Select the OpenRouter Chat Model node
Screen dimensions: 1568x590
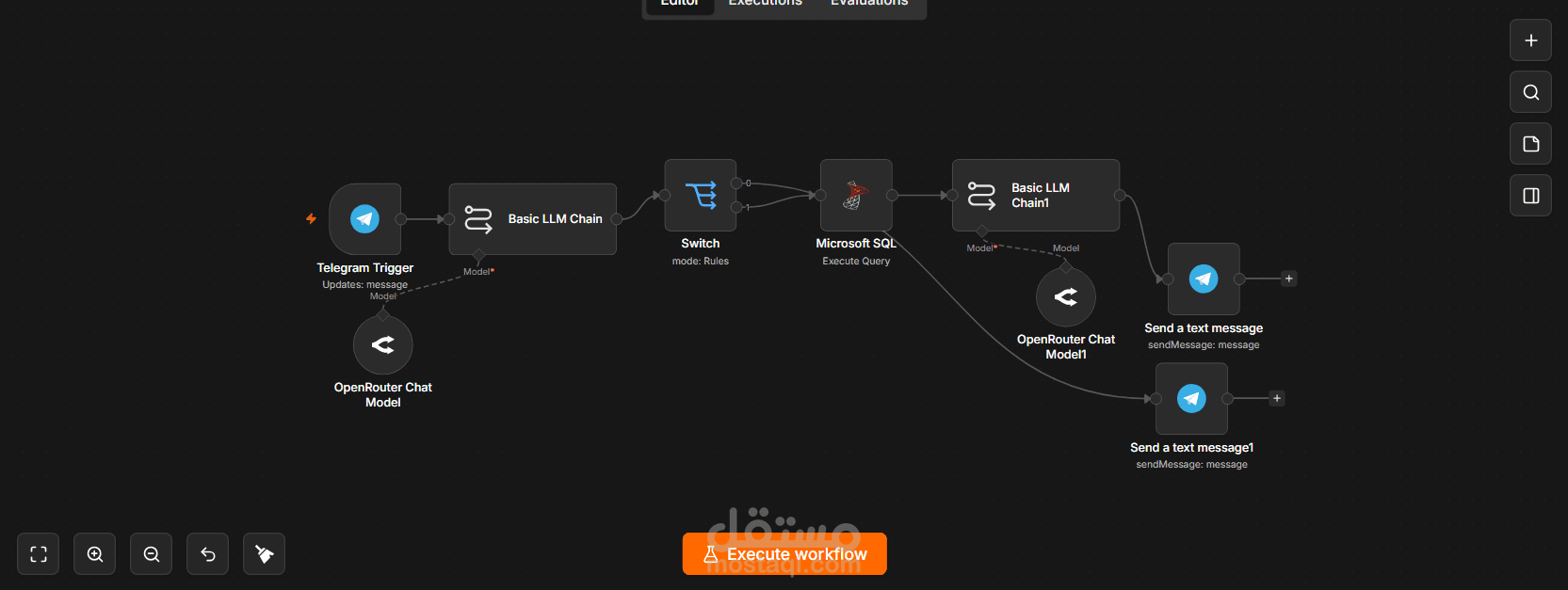383,345
